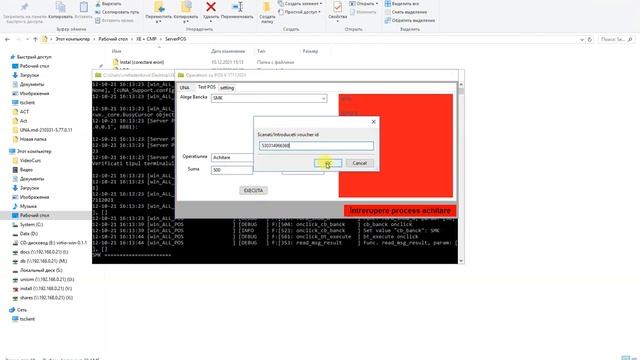Select Новая папка in the navigation pane
Image resolution: width=640 pixels, height=360 pixels.
(33, 139)
